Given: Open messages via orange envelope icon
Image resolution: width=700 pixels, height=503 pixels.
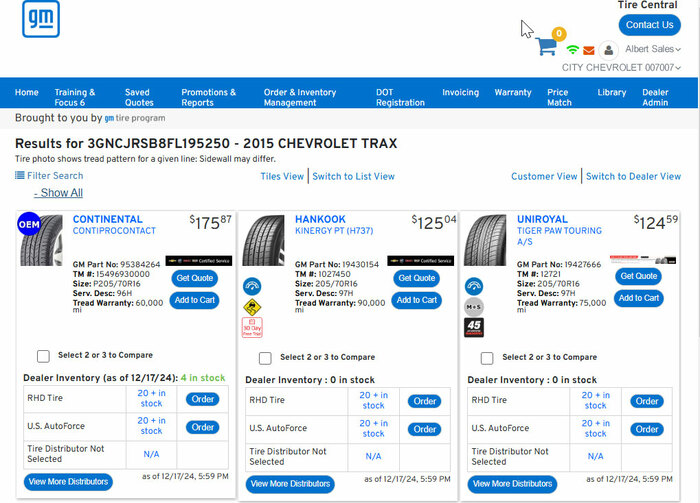Looking at the screenshot, I should [x=589, y=50].
